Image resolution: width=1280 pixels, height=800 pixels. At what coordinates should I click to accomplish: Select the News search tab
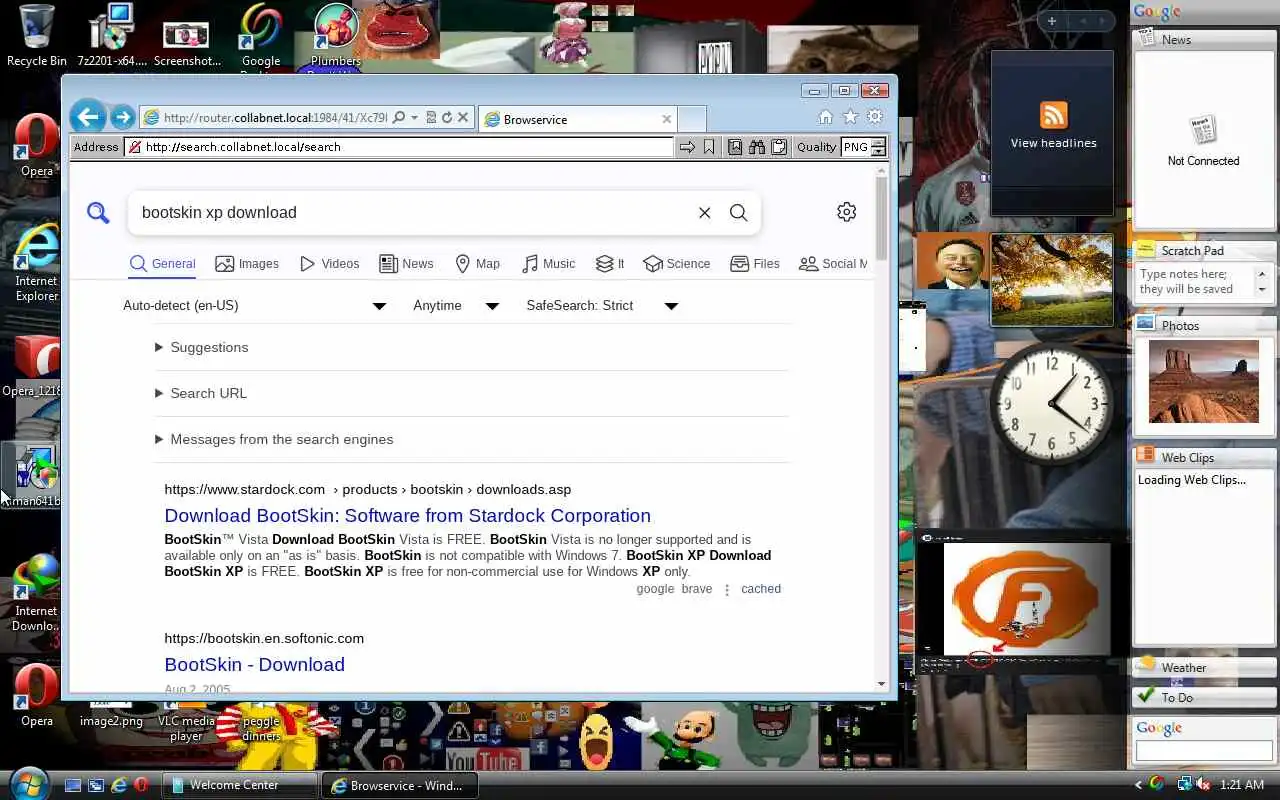click(x=406, y=264)
